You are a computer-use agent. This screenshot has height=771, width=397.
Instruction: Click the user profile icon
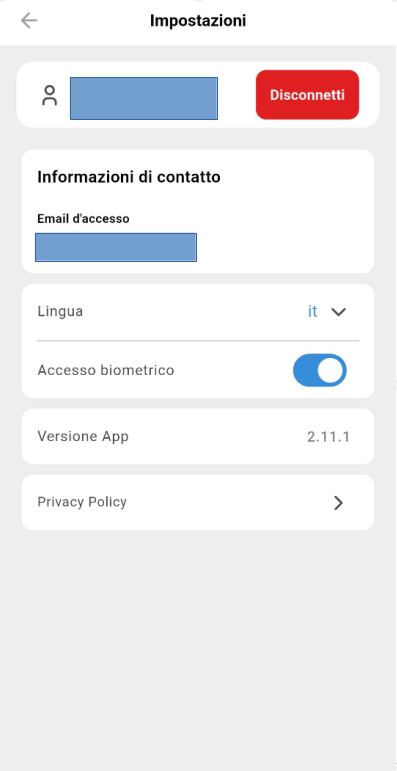click(50, 95)
